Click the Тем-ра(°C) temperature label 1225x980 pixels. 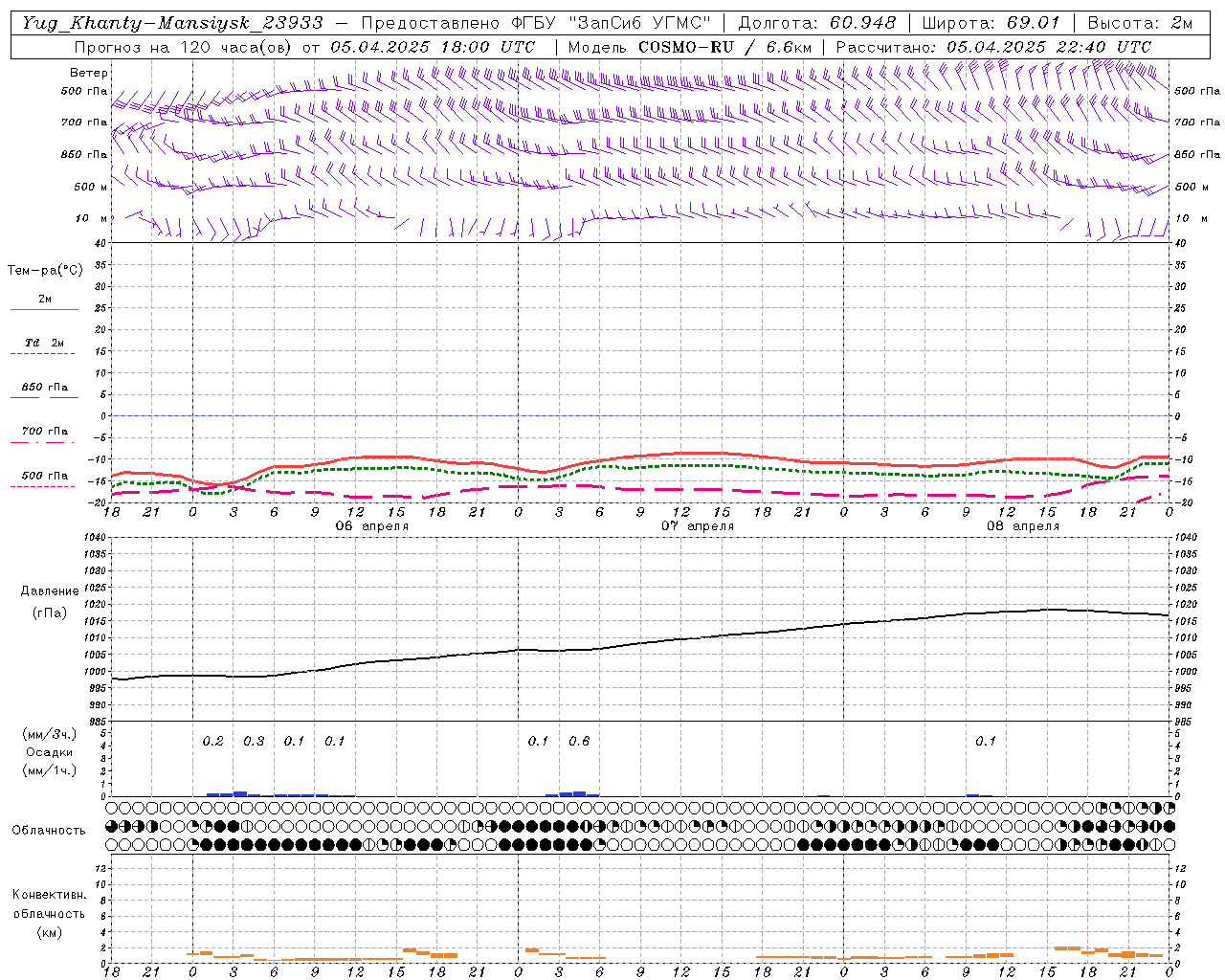point(45,270)
